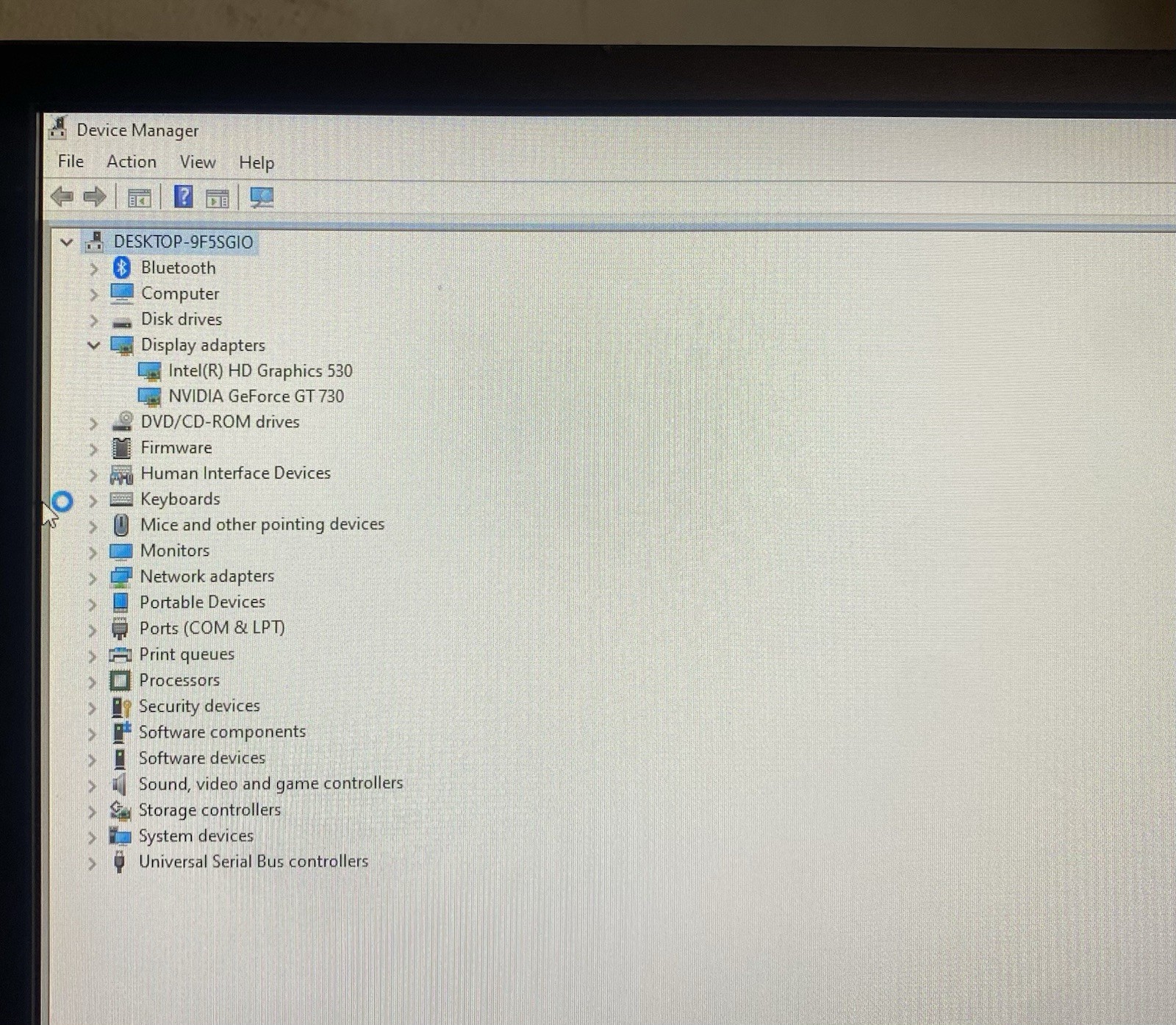Click the Action Pane toolbar icon
This screenshot has height=1025, width=1176.
click(218, 198)
